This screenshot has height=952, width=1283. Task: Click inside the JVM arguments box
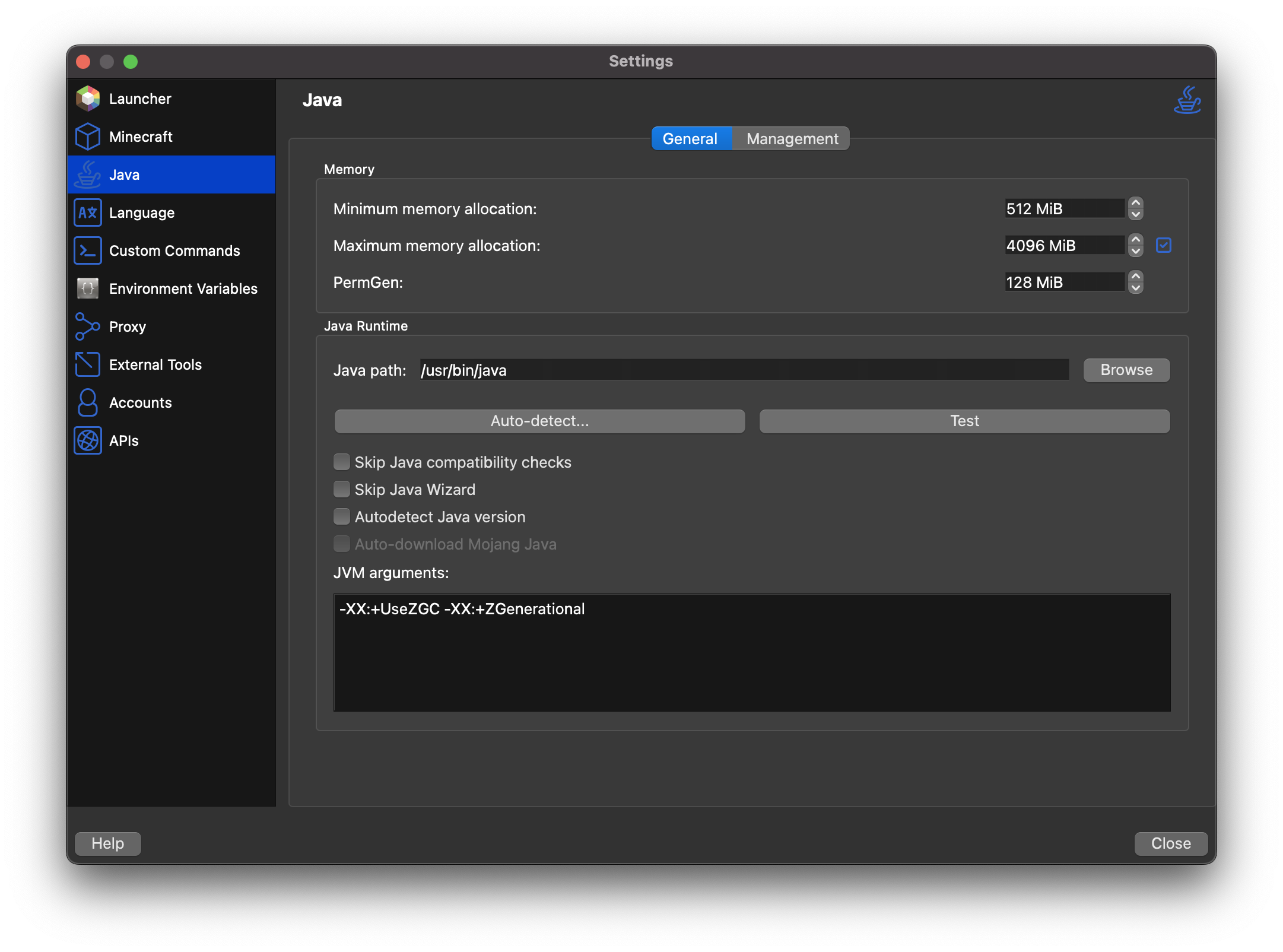tap(752, 653)
